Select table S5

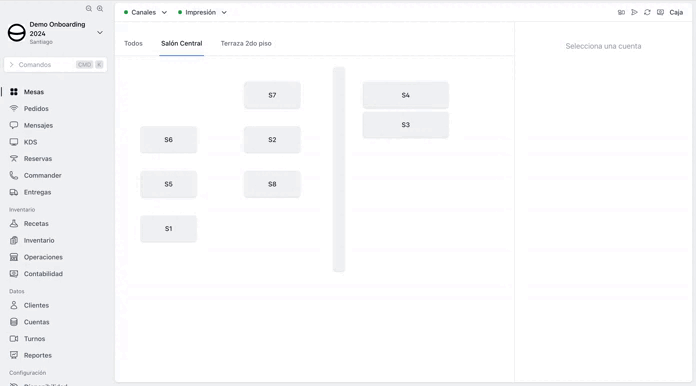[169, 184]
